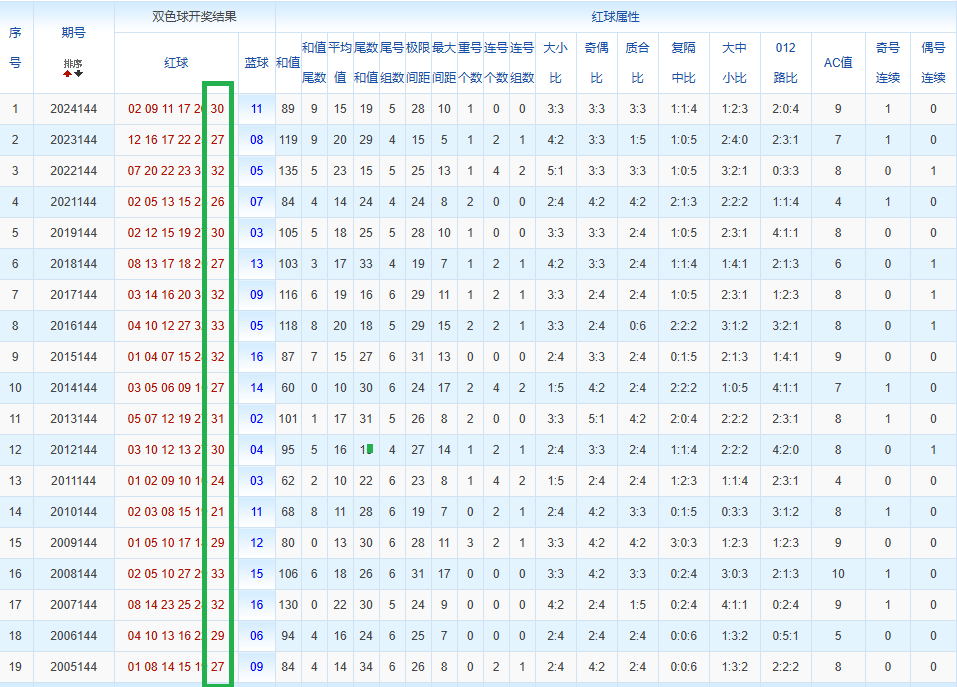Screen dimensions: 957x687
Task: Select issue number 2024144
Action: pos(73,109)
